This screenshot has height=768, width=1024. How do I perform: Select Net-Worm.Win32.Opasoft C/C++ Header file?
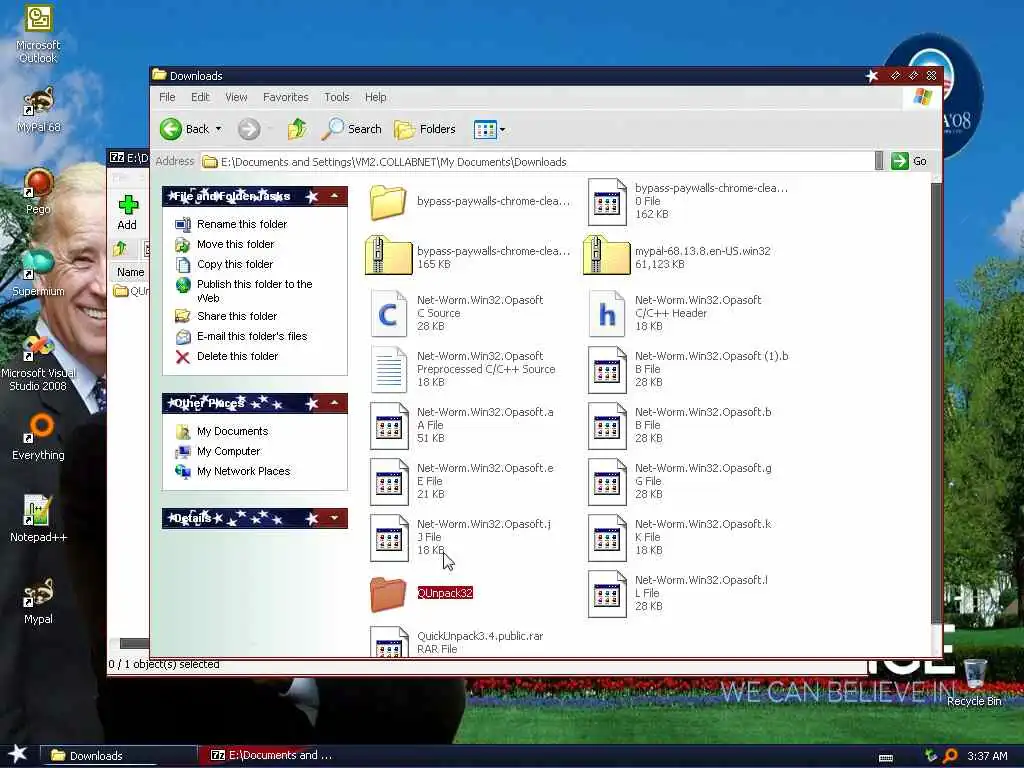click(x=607, y=313)
